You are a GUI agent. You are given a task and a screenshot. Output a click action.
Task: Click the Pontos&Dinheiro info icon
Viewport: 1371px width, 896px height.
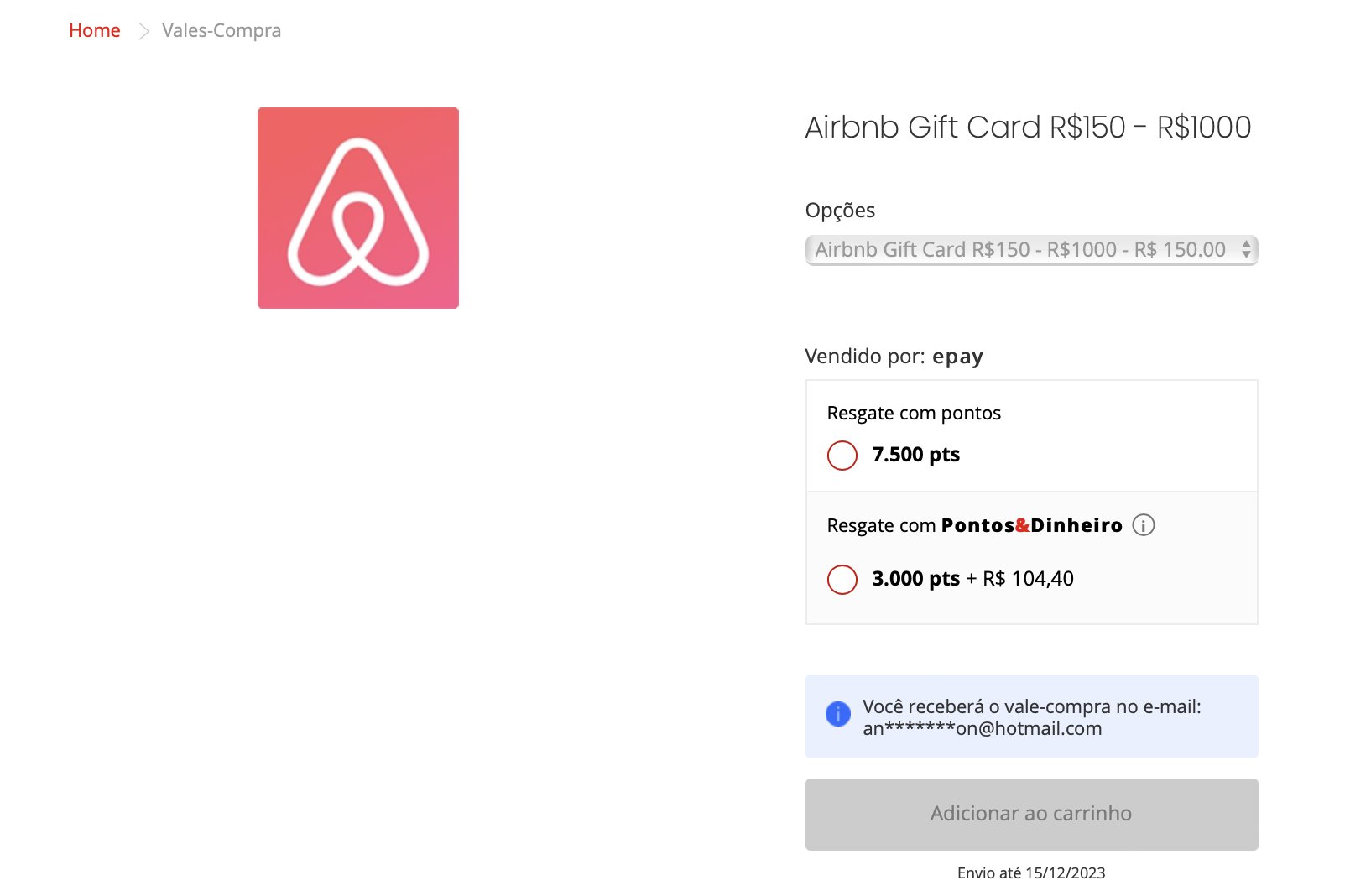coord(1143,525)
